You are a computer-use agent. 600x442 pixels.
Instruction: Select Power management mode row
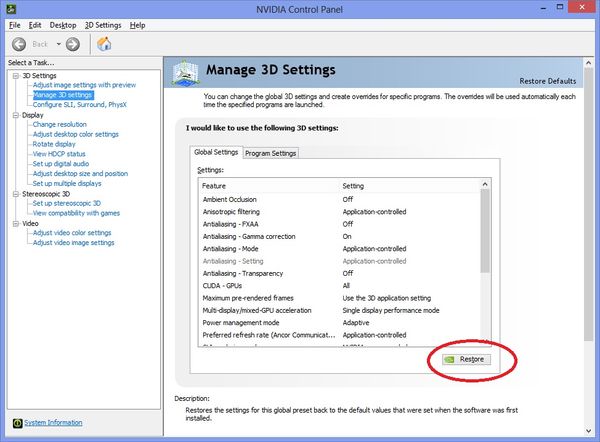(339, 323)
